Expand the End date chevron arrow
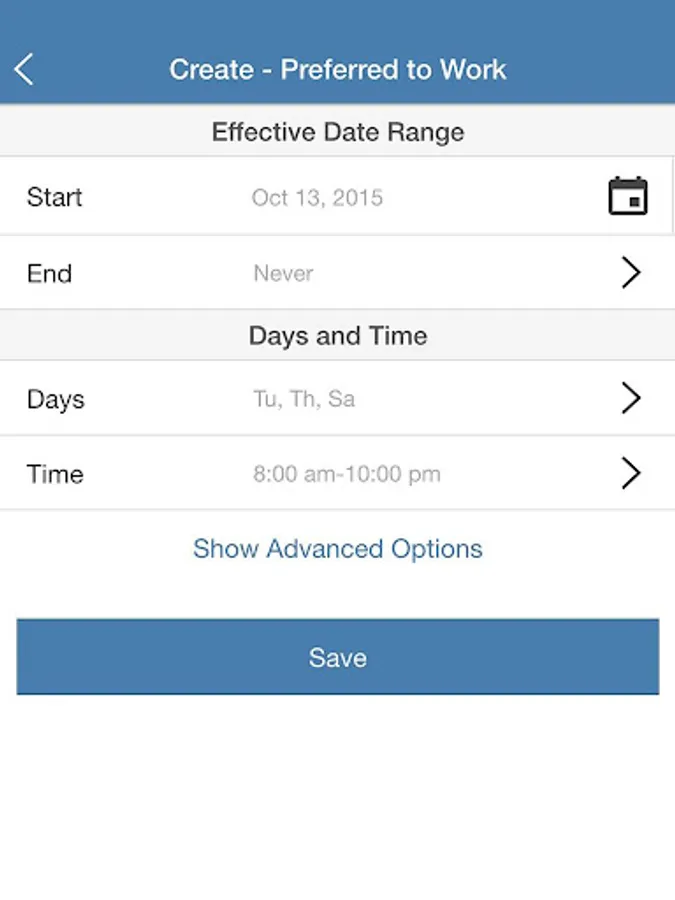The image size is (675, 900). tap(631, 273)
